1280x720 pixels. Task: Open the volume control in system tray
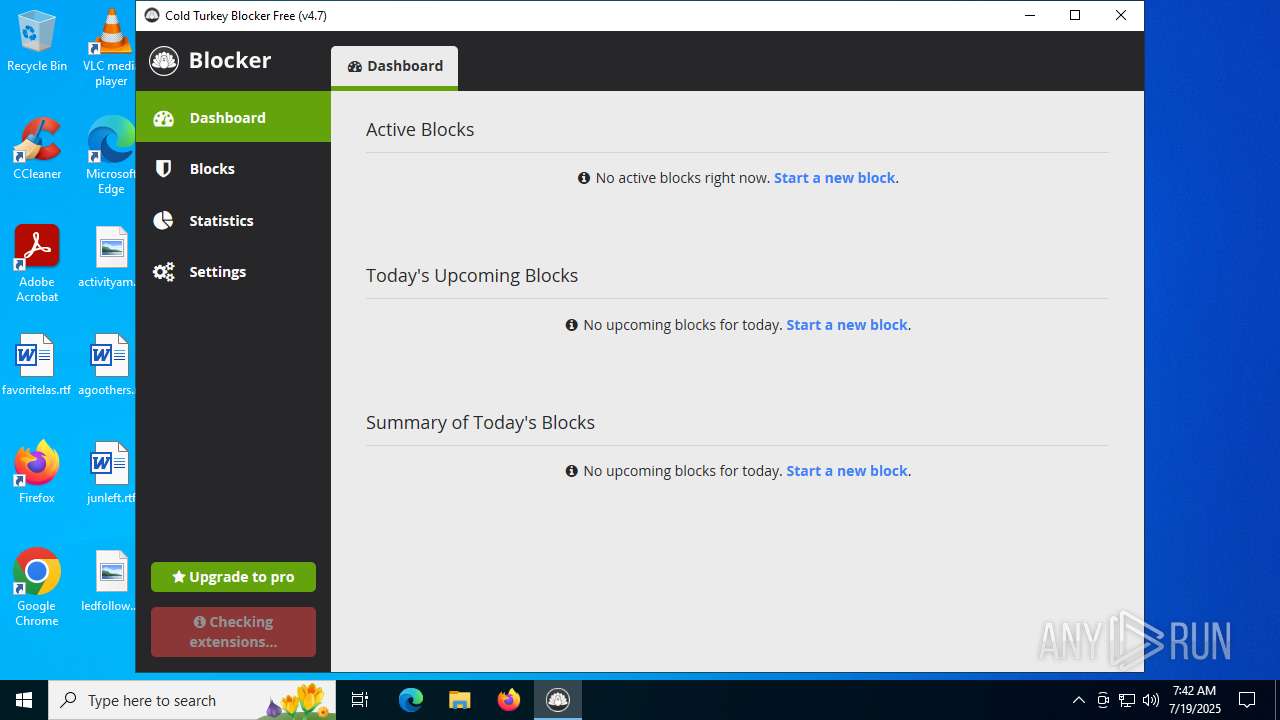click(x=1151, y=700)
